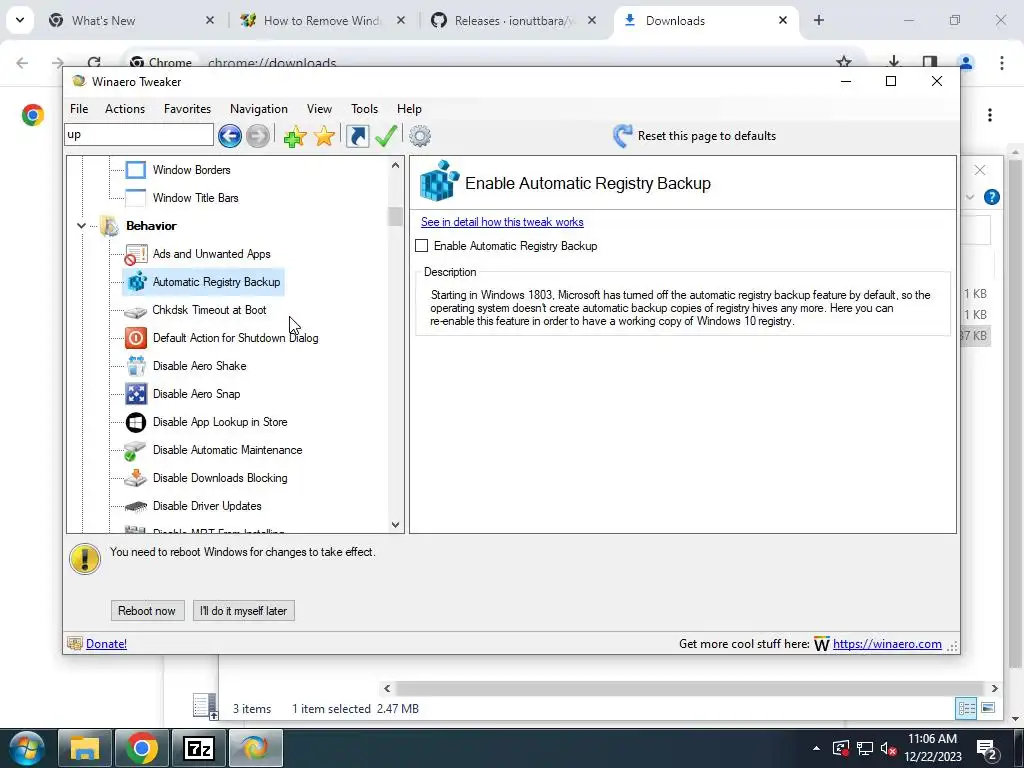Click the Disable Aero Shake icon
This screenshot has height=768, width=1024.
(136, 366)
